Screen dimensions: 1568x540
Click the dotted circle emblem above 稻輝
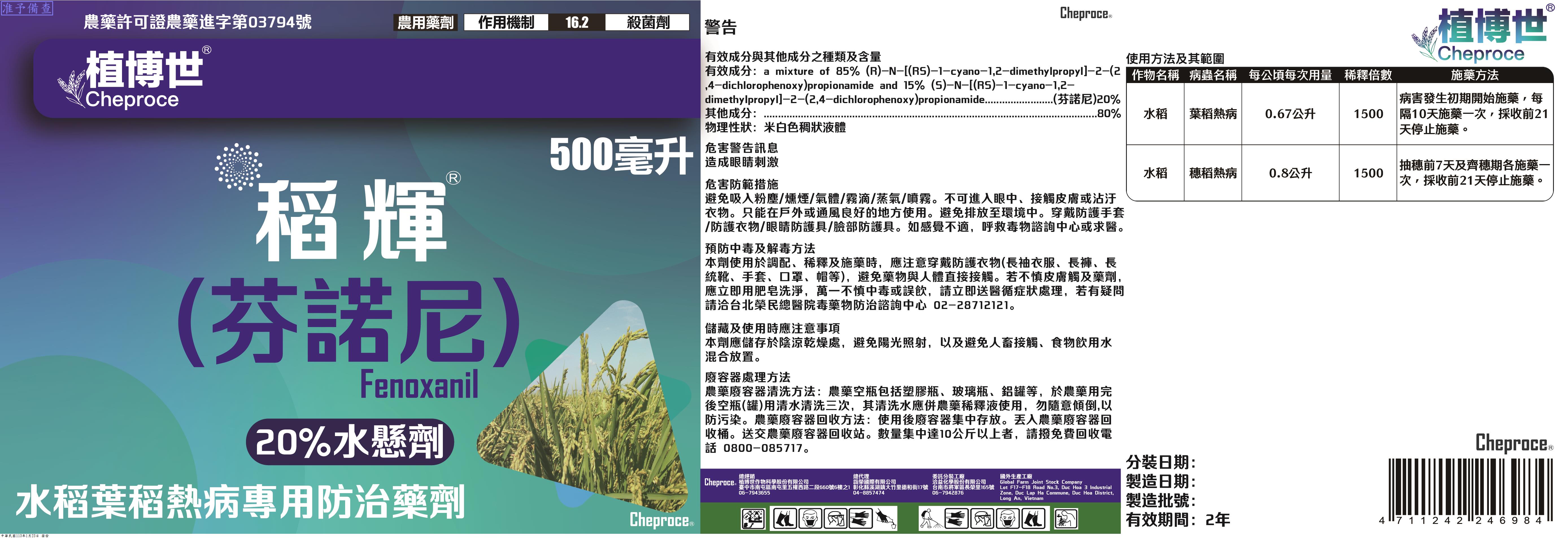pos(239,167)
